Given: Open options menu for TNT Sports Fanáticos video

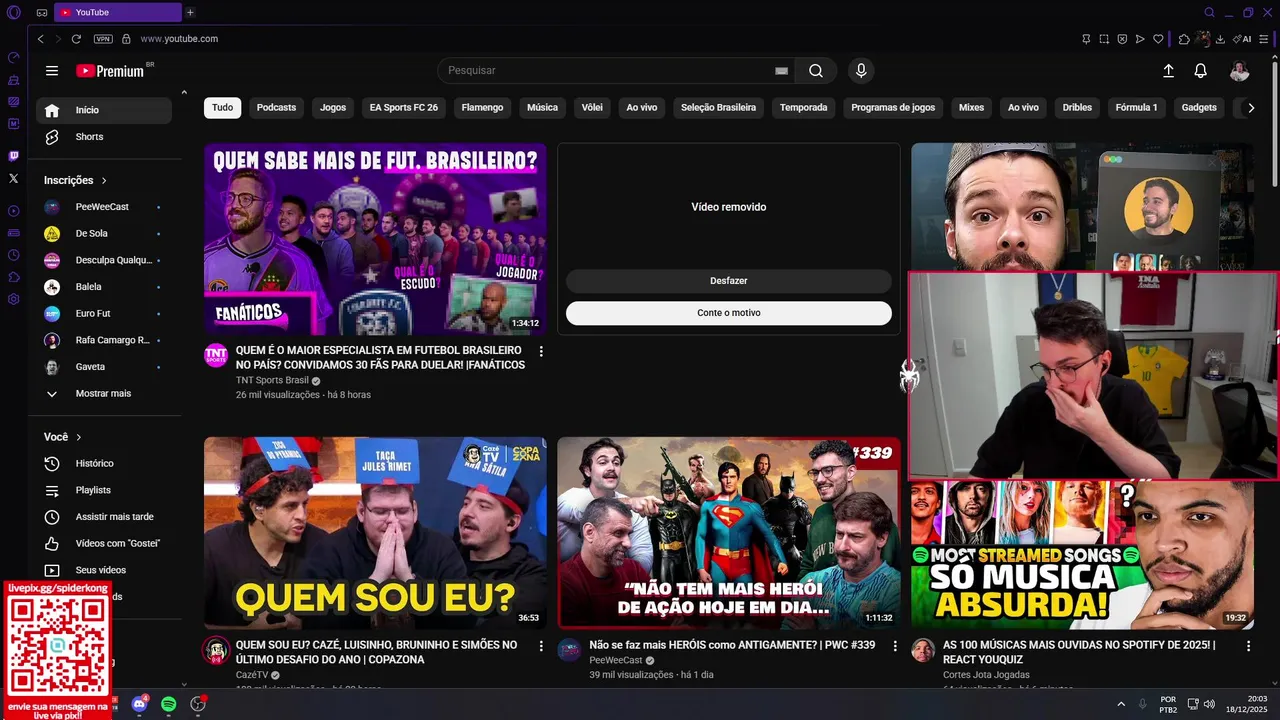Looking at the screenshot, I should pyautogui.click(x=541, y=352).
